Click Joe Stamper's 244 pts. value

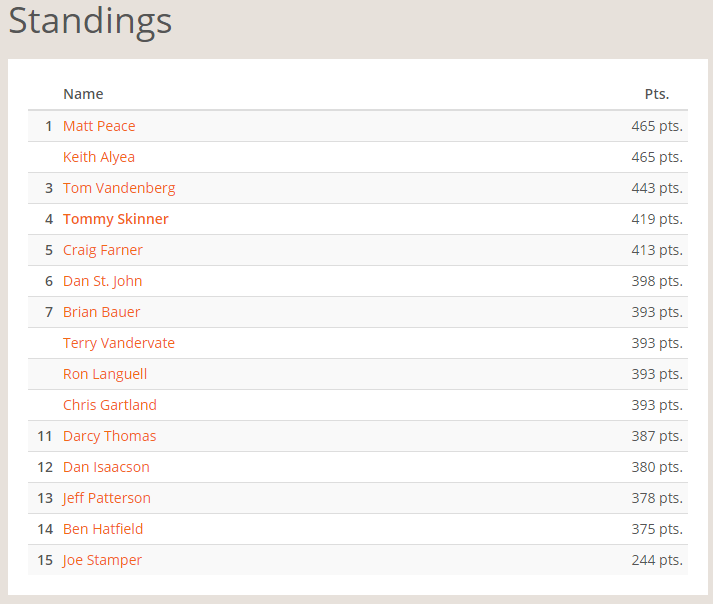[x=657, y=560]
